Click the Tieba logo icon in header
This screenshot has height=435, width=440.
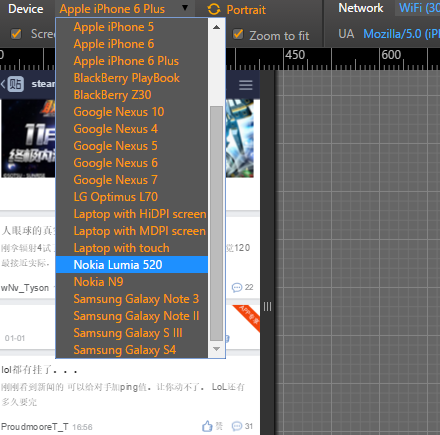[16, 84]
